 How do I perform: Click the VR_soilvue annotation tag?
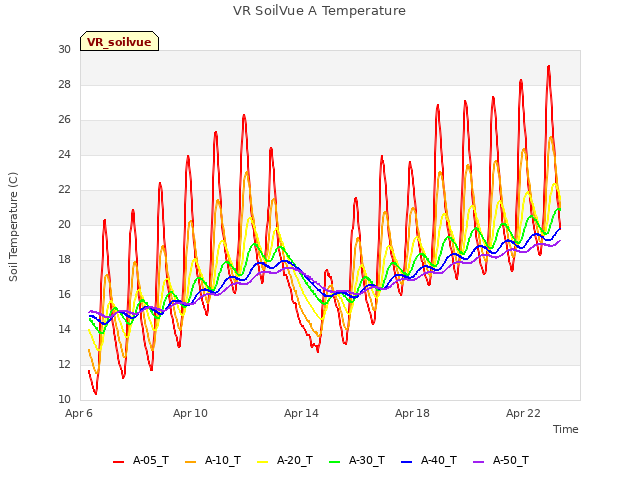click(119, 41)
